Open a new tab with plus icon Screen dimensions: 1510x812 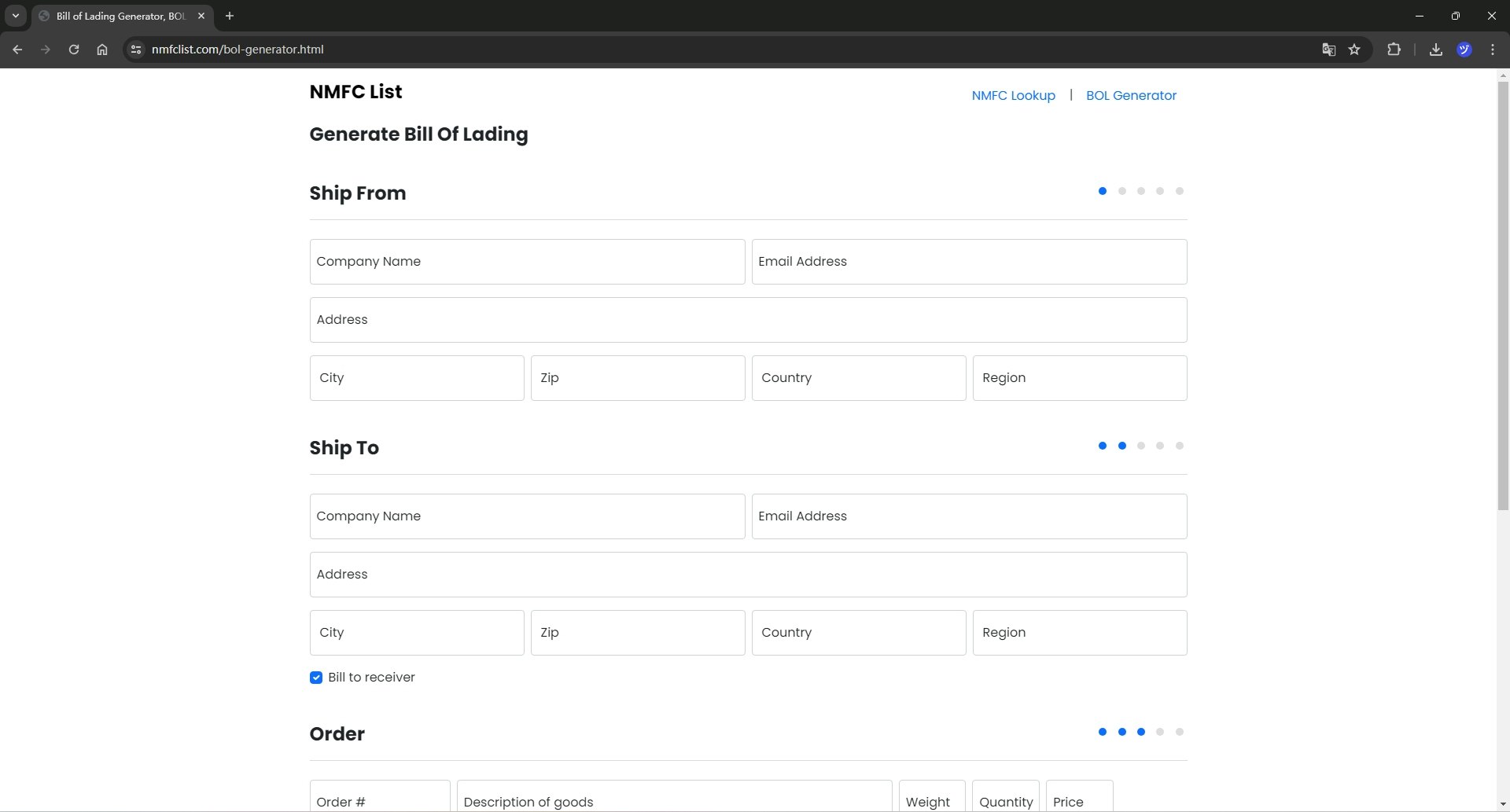[230, 16]
